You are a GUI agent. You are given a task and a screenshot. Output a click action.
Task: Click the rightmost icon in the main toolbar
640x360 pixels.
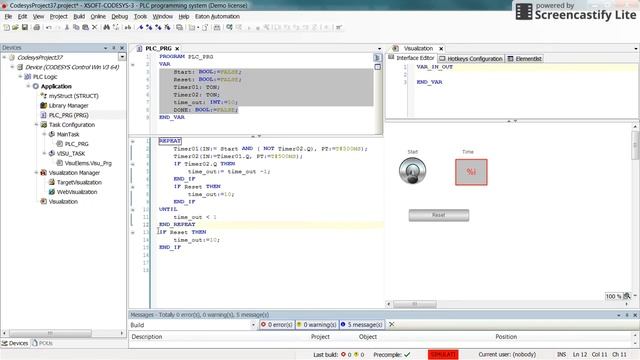click(x=338, y=27)
